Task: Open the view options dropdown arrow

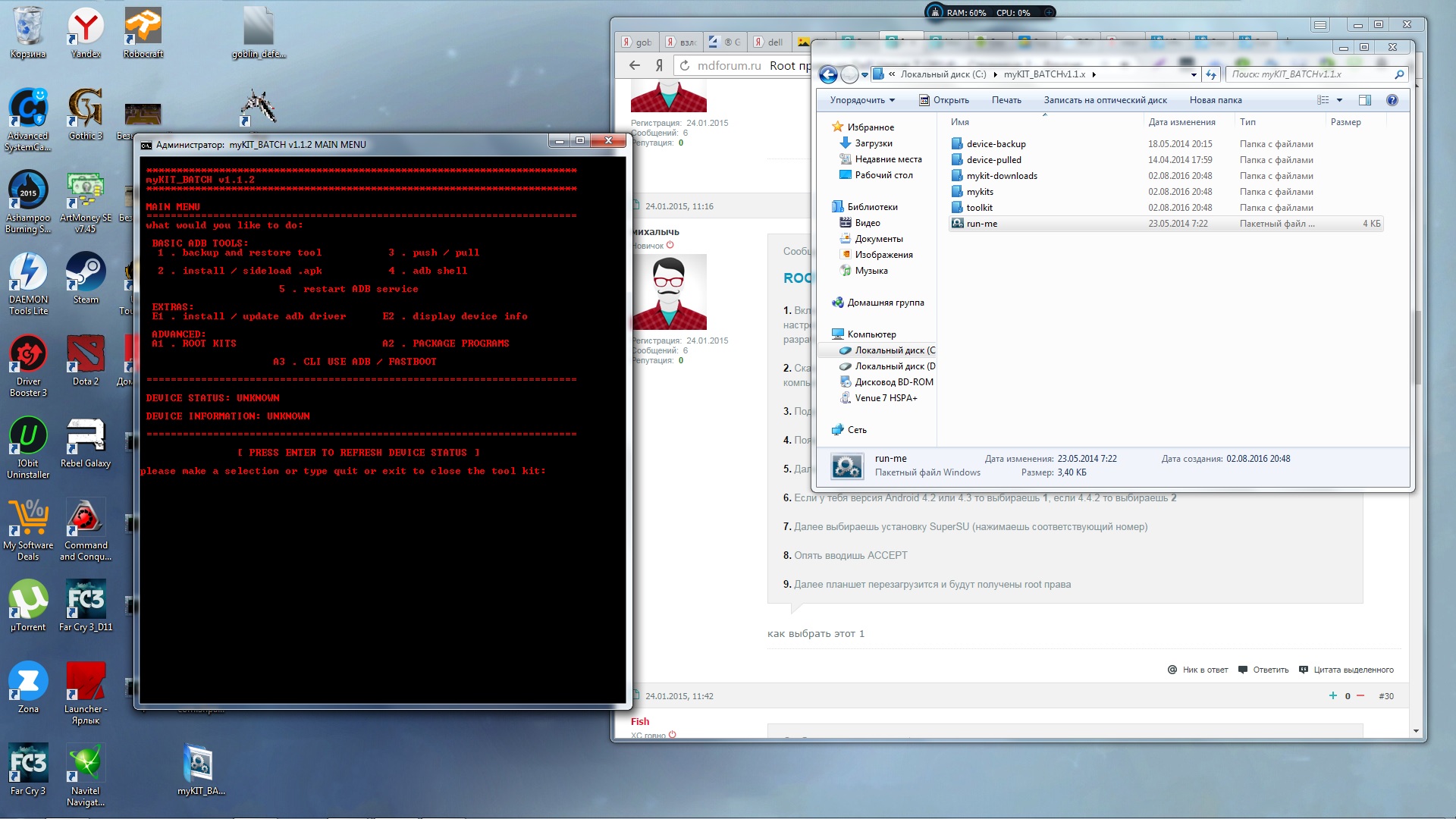Action: click(1339, 100)
